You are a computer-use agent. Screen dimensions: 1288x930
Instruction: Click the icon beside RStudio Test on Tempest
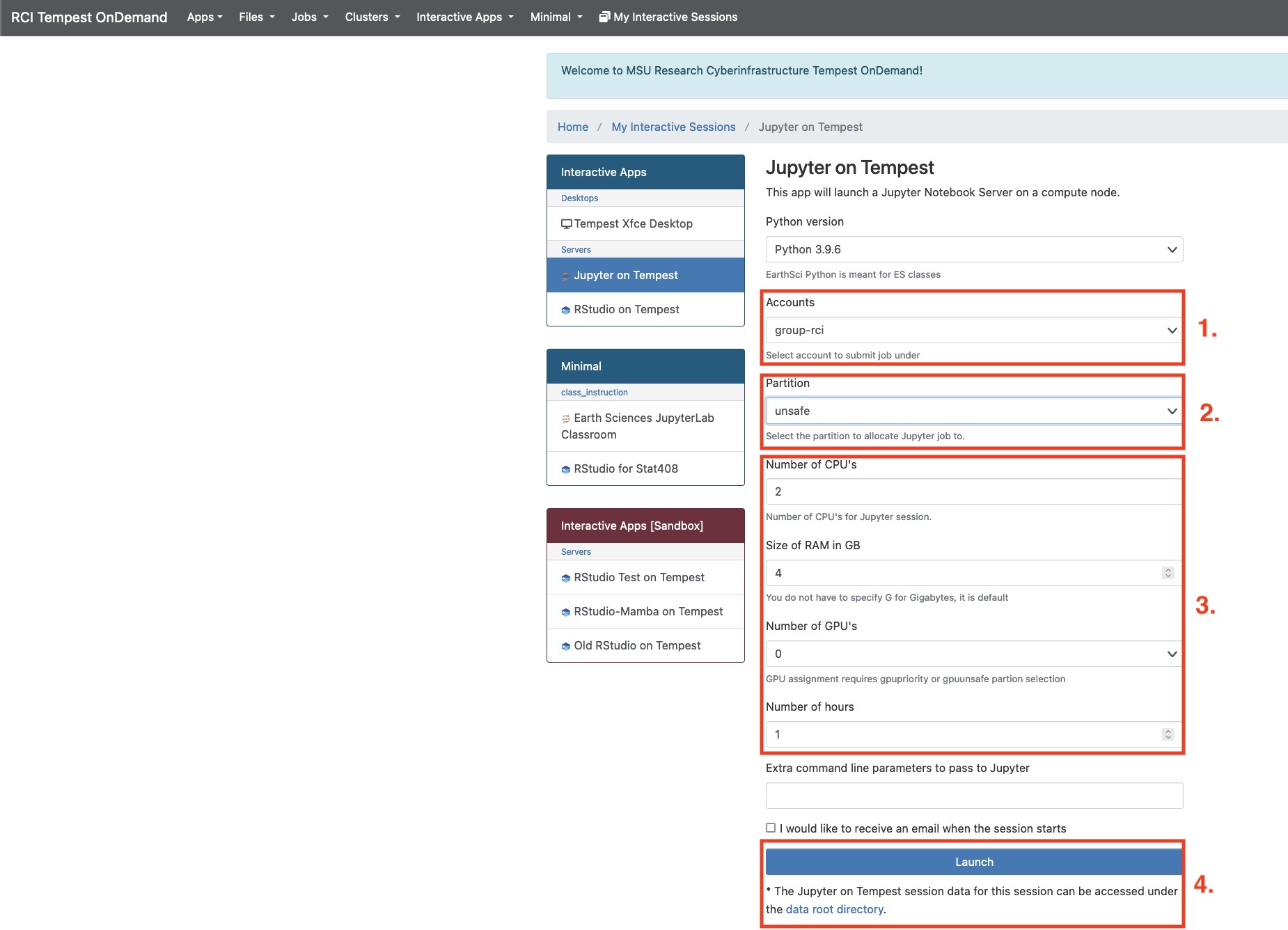566,578
